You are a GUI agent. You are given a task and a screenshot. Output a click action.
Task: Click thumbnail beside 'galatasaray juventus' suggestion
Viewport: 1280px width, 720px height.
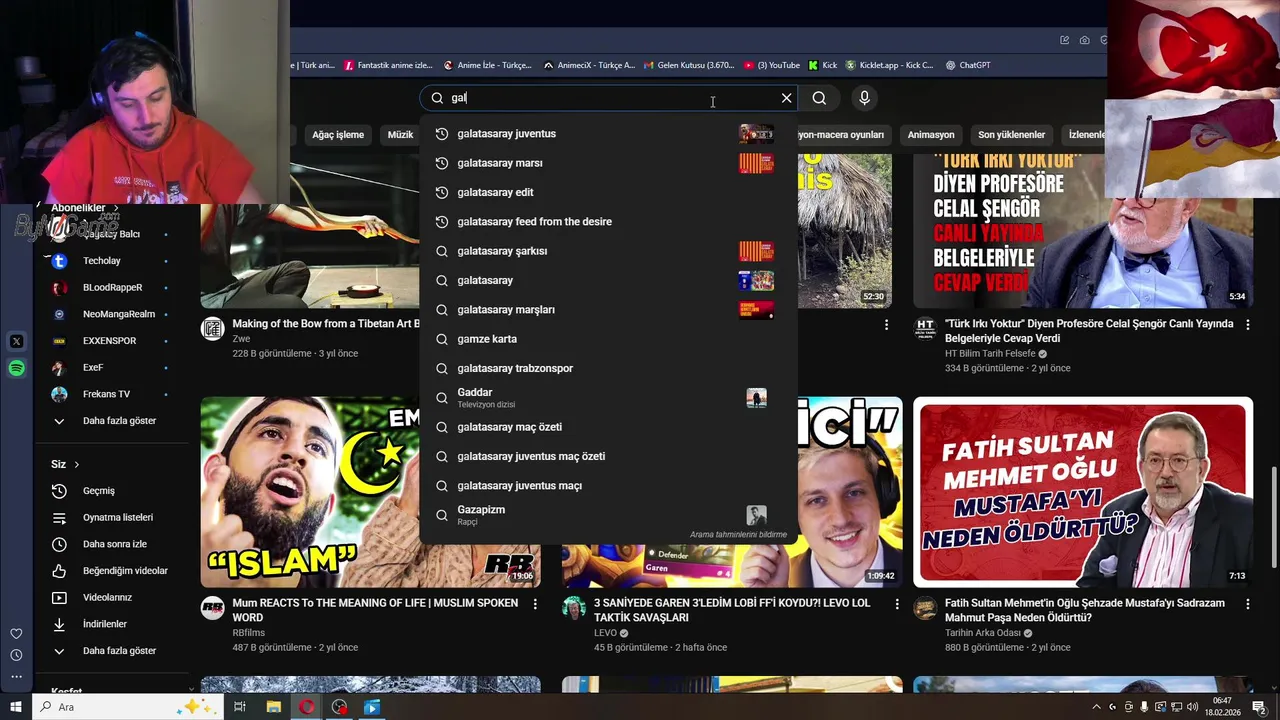(x=756, y=134)
